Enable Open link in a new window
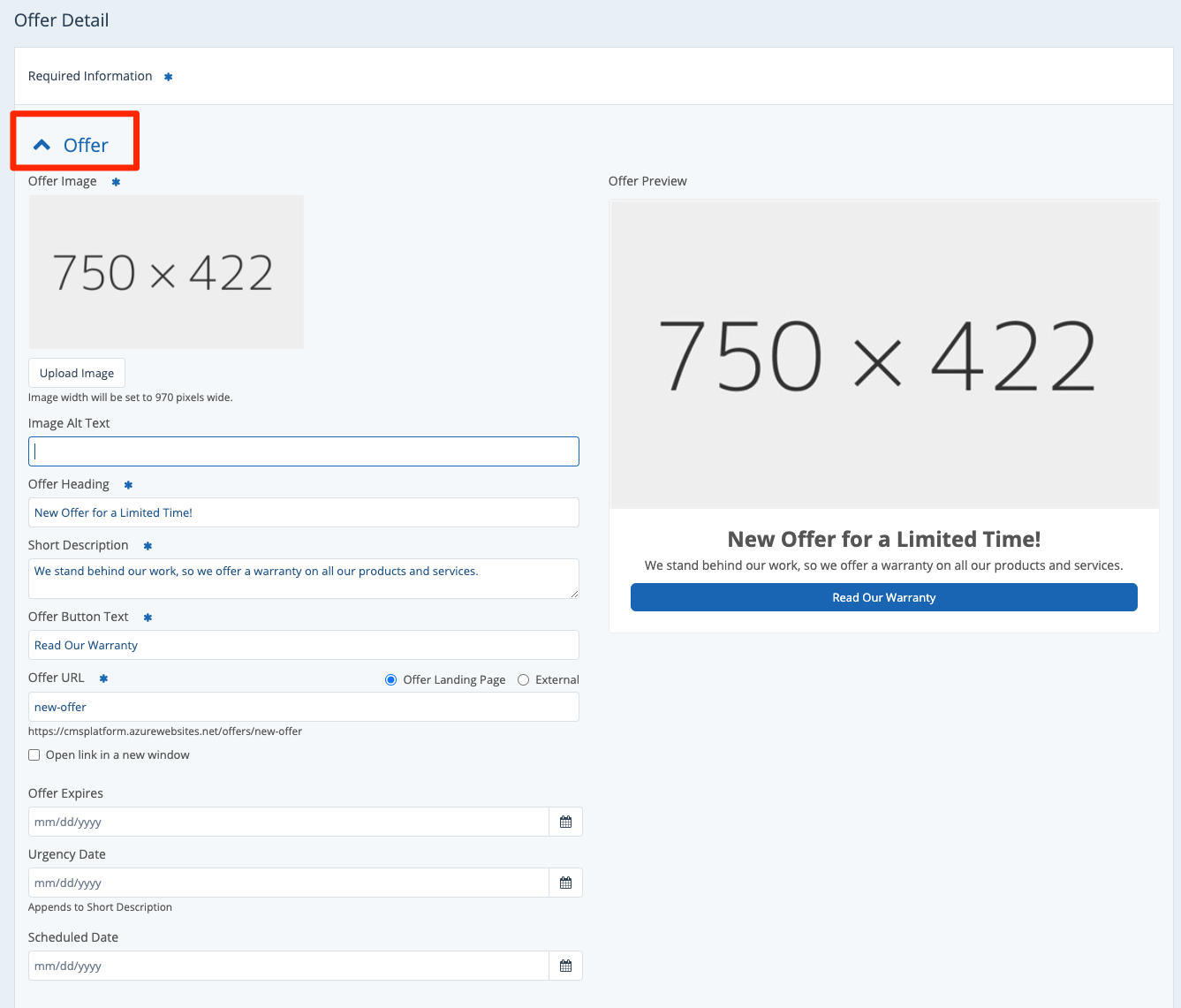The height and width of the screenshot is (1008, 1181). point(34,755)
